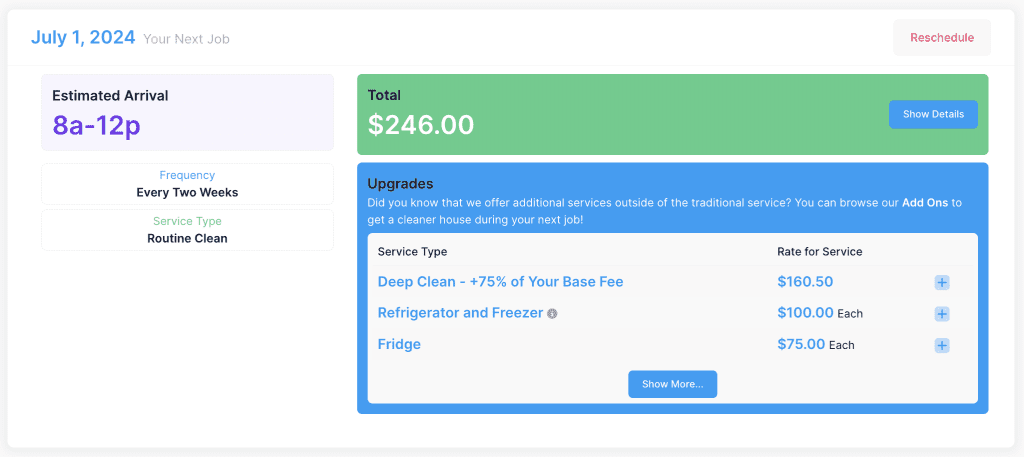This screenshot has width=1024, height=457.
Task: Click the Rate for Service column header
Action: (819, 252)
